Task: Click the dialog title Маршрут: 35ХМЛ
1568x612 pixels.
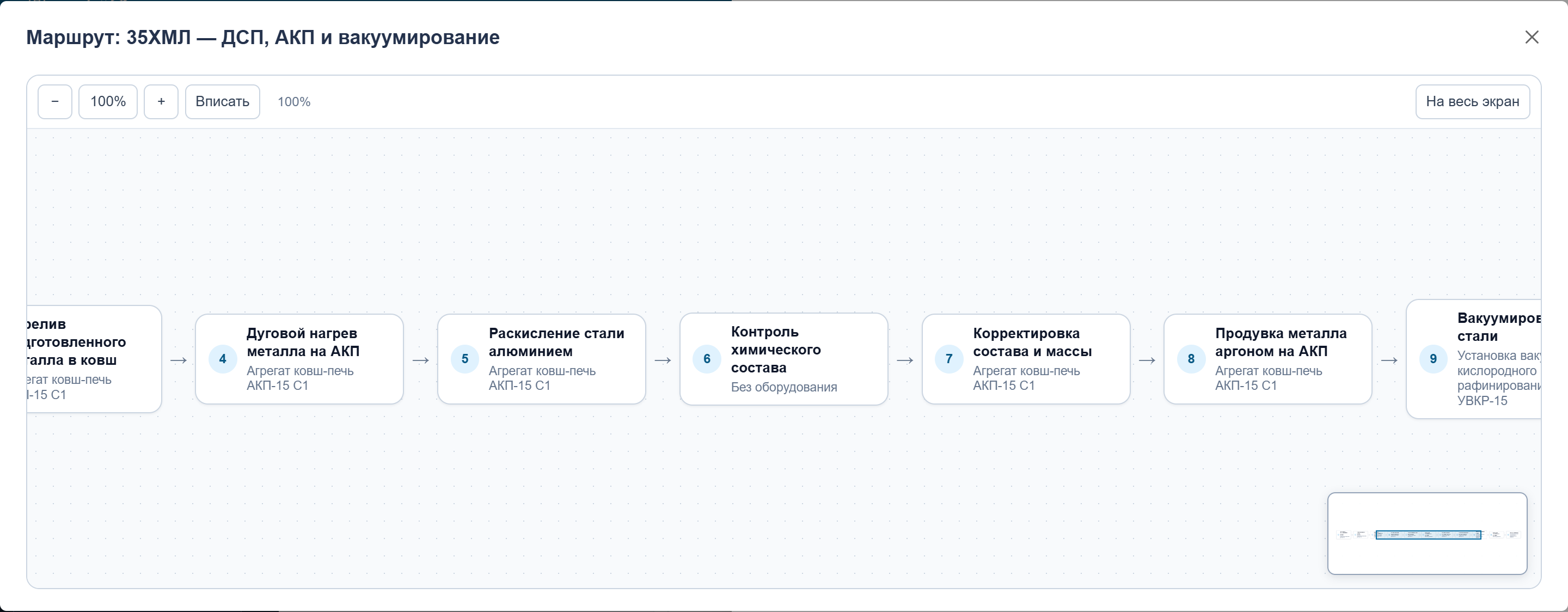Action: click(263, 37)
